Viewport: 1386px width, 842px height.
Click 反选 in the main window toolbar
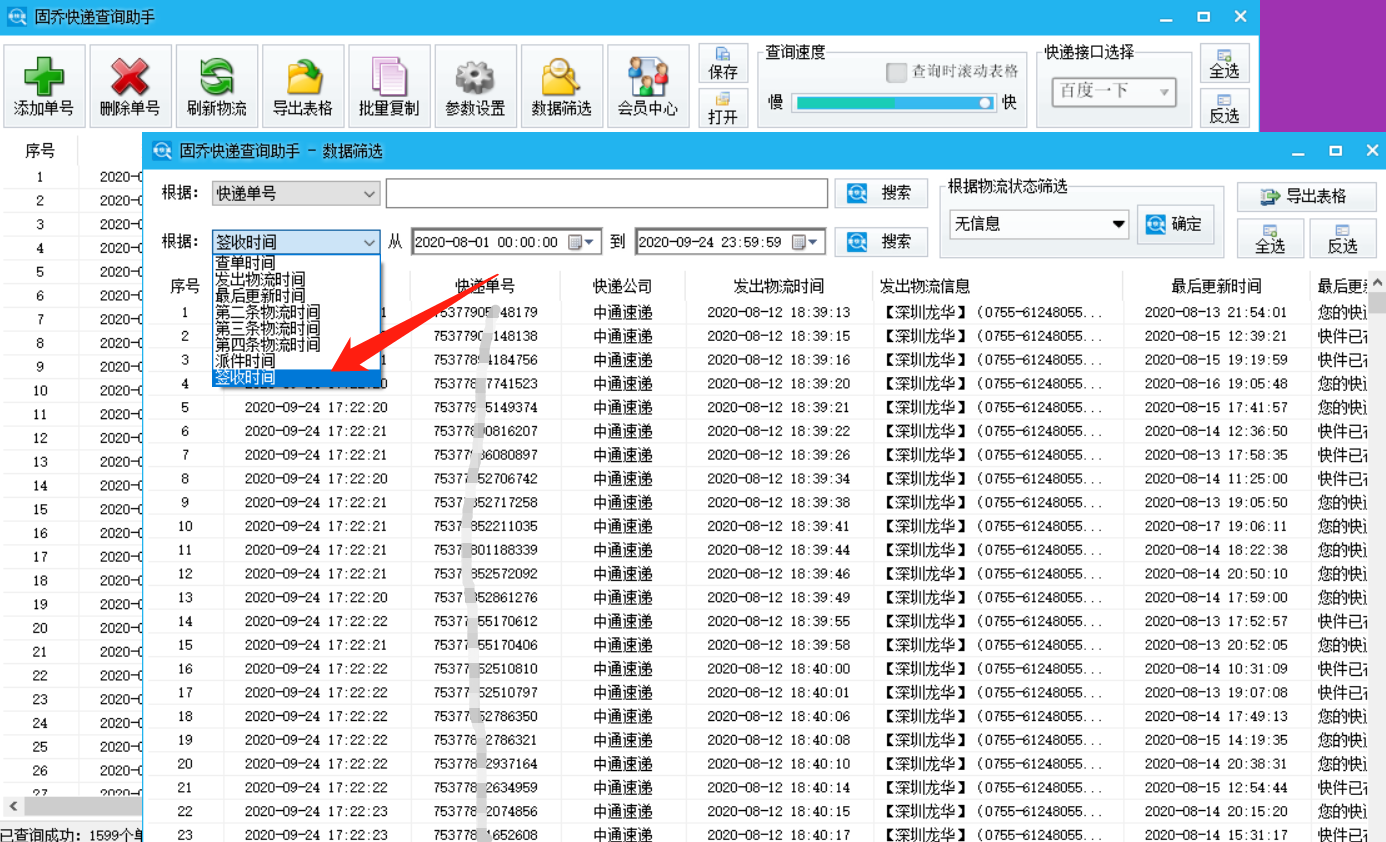pos(1224,108)
